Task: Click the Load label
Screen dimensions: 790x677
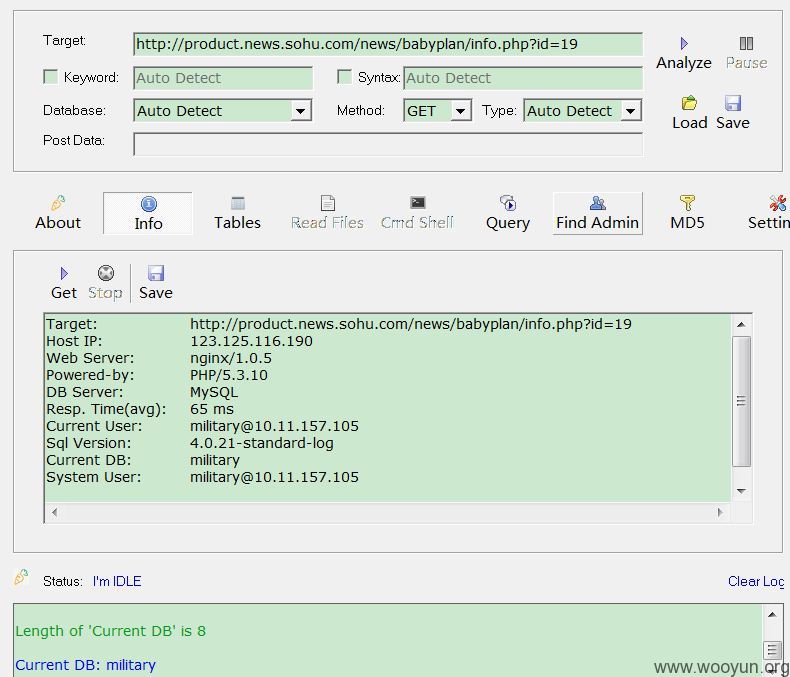Action: pos(689,123)
